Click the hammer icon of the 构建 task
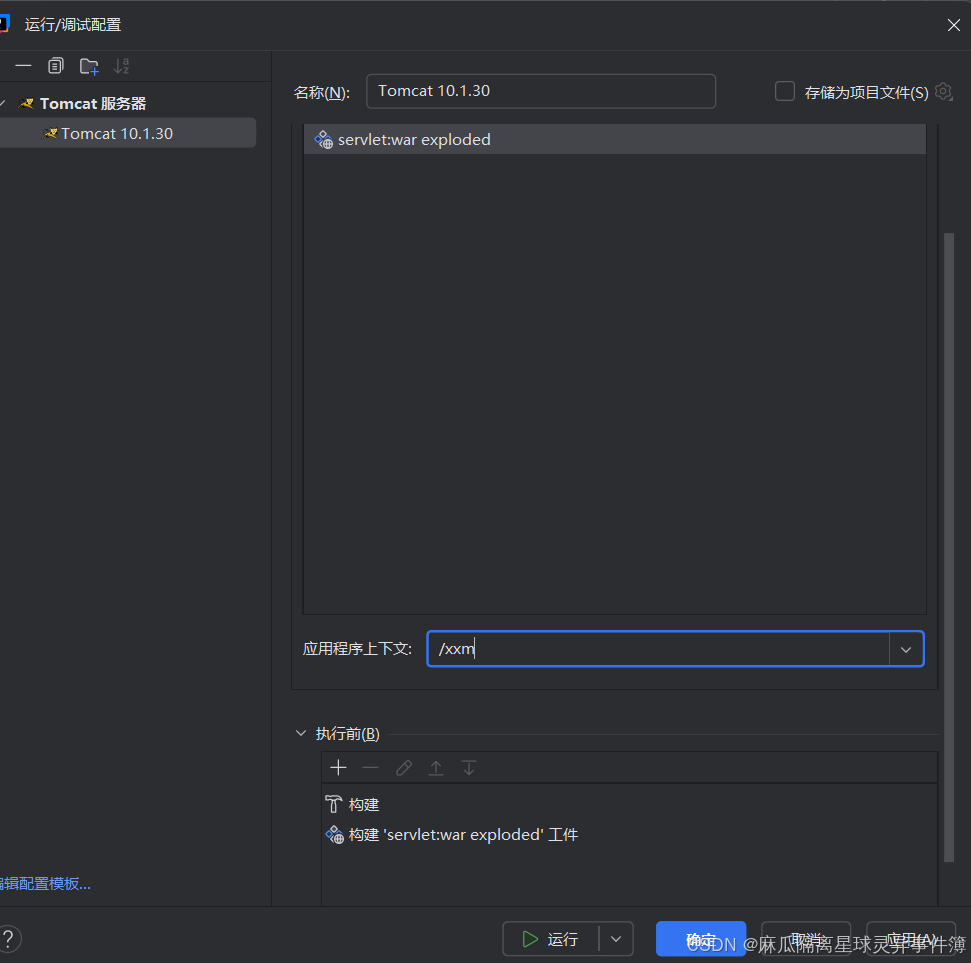Image resolution: width=971 pixels, height=963 pixels. (333, 804)
